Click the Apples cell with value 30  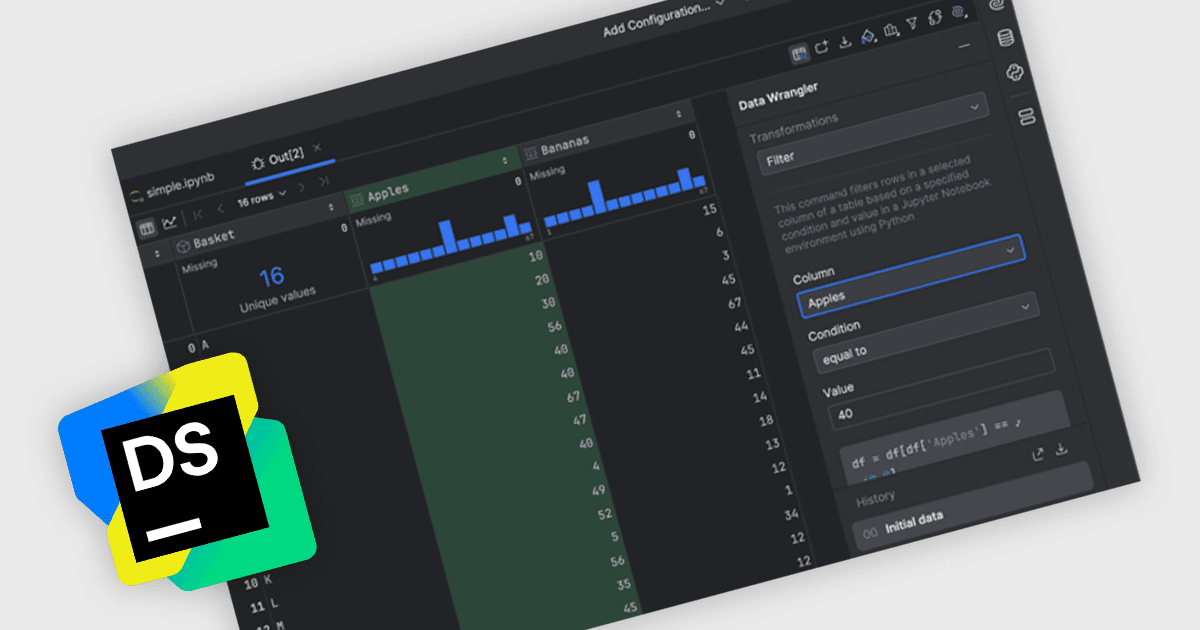548,302
